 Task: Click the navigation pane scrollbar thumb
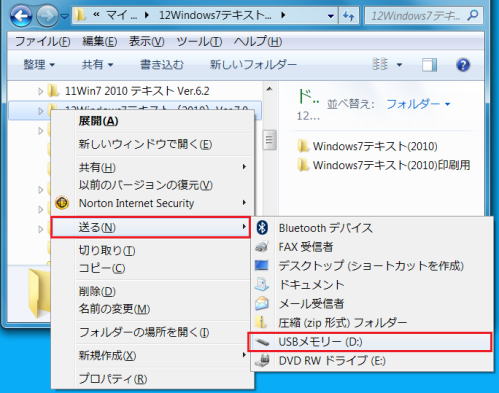click(x=269, y=140)
